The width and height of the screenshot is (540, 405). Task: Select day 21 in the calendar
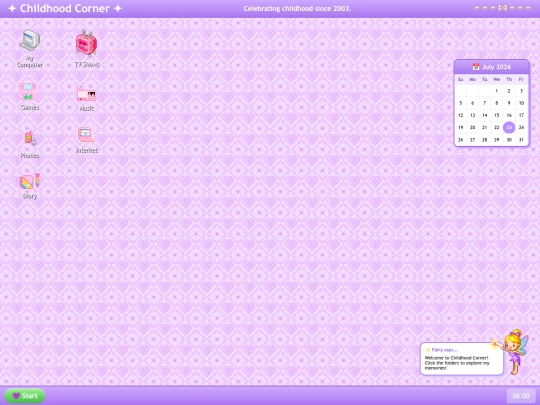pos(485,127)
